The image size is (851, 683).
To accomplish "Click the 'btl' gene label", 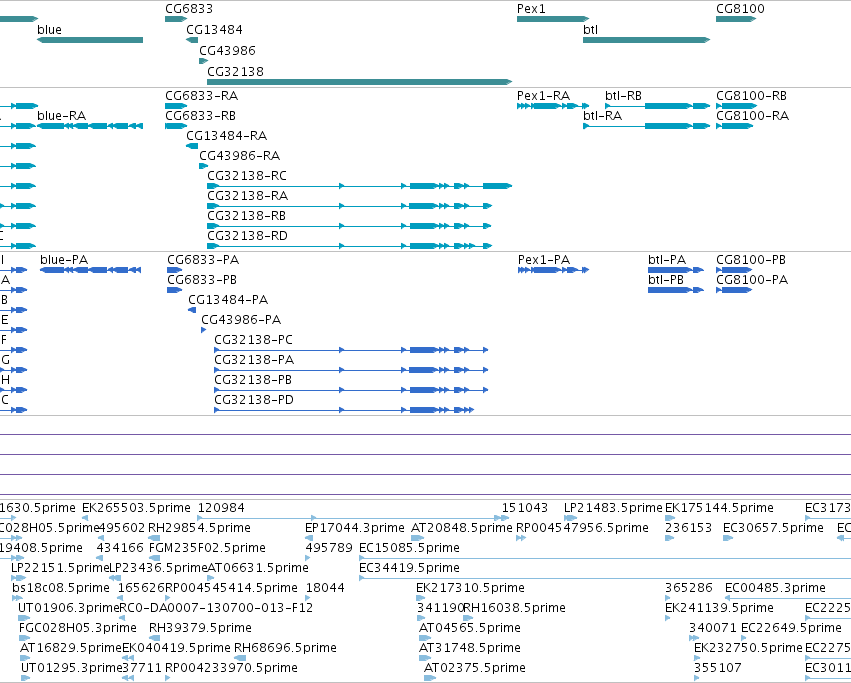I will (590, 30).
